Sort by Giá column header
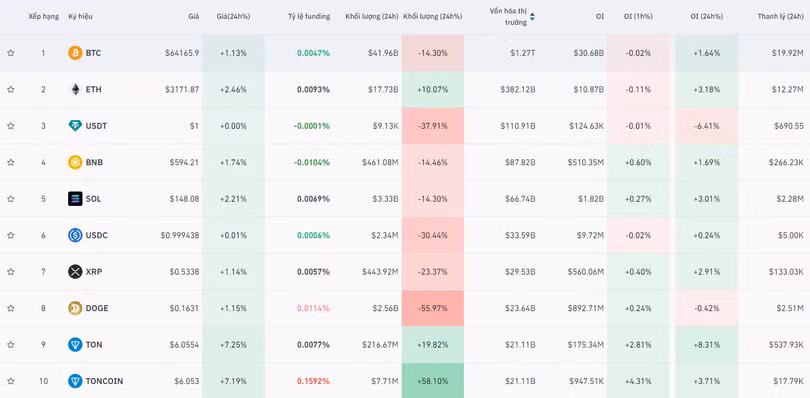The image size is (810, 398). tap(193, 17)
